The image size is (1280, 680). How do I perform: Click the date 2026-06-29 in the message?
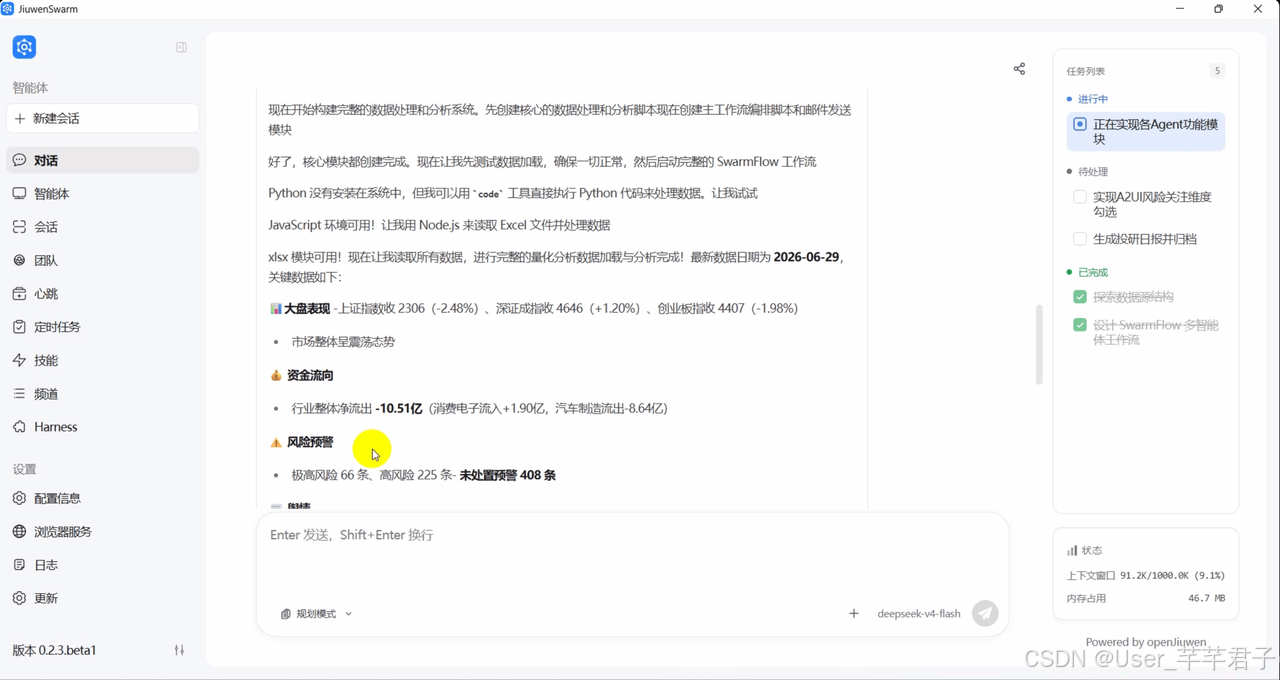806,257
